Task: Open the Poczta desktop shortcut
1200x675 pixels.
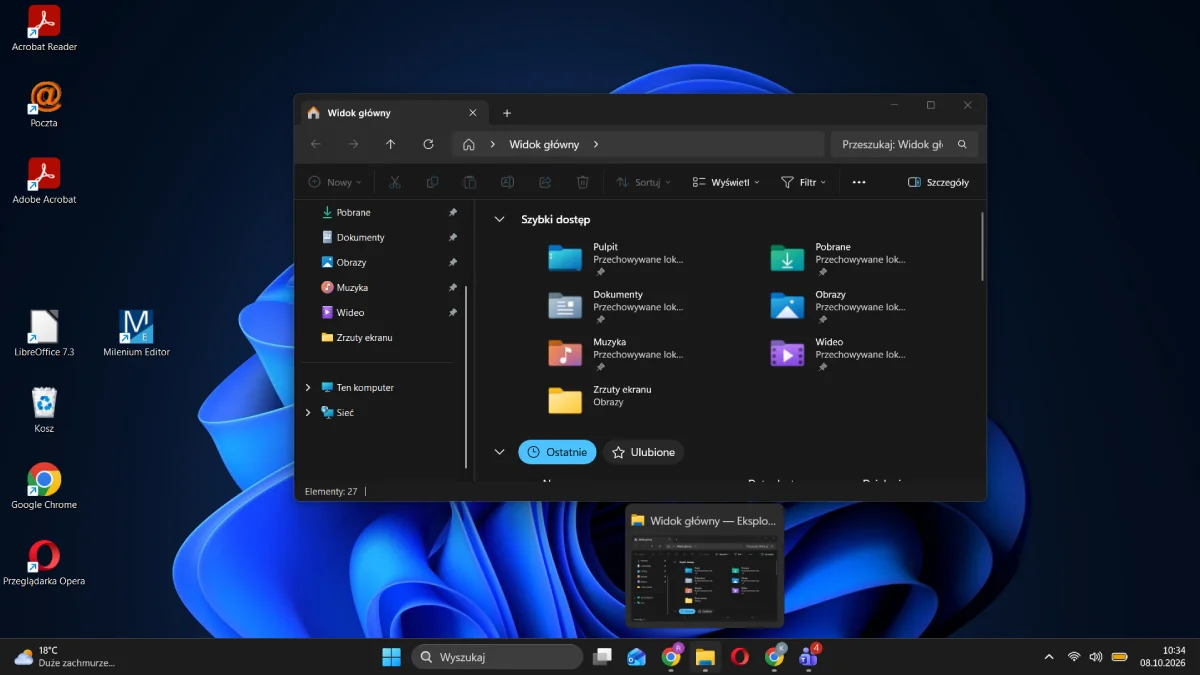Action: pos(44,104)
